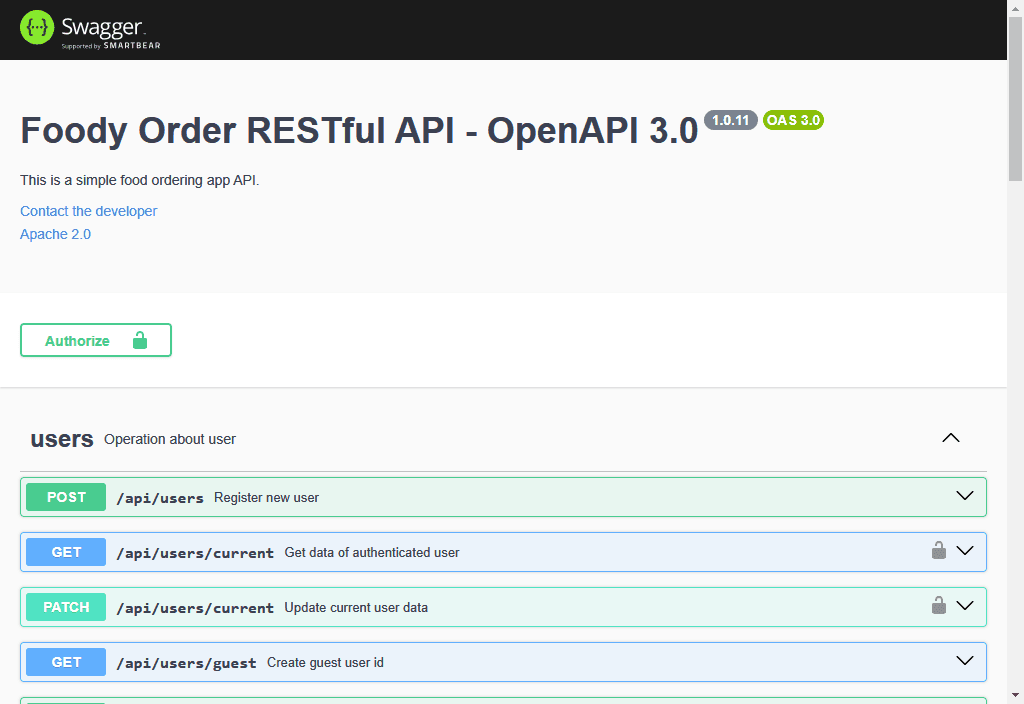Expand the PATCH /api/users/current endpoint
The image size is (1024, 704).
click(964, 605)
